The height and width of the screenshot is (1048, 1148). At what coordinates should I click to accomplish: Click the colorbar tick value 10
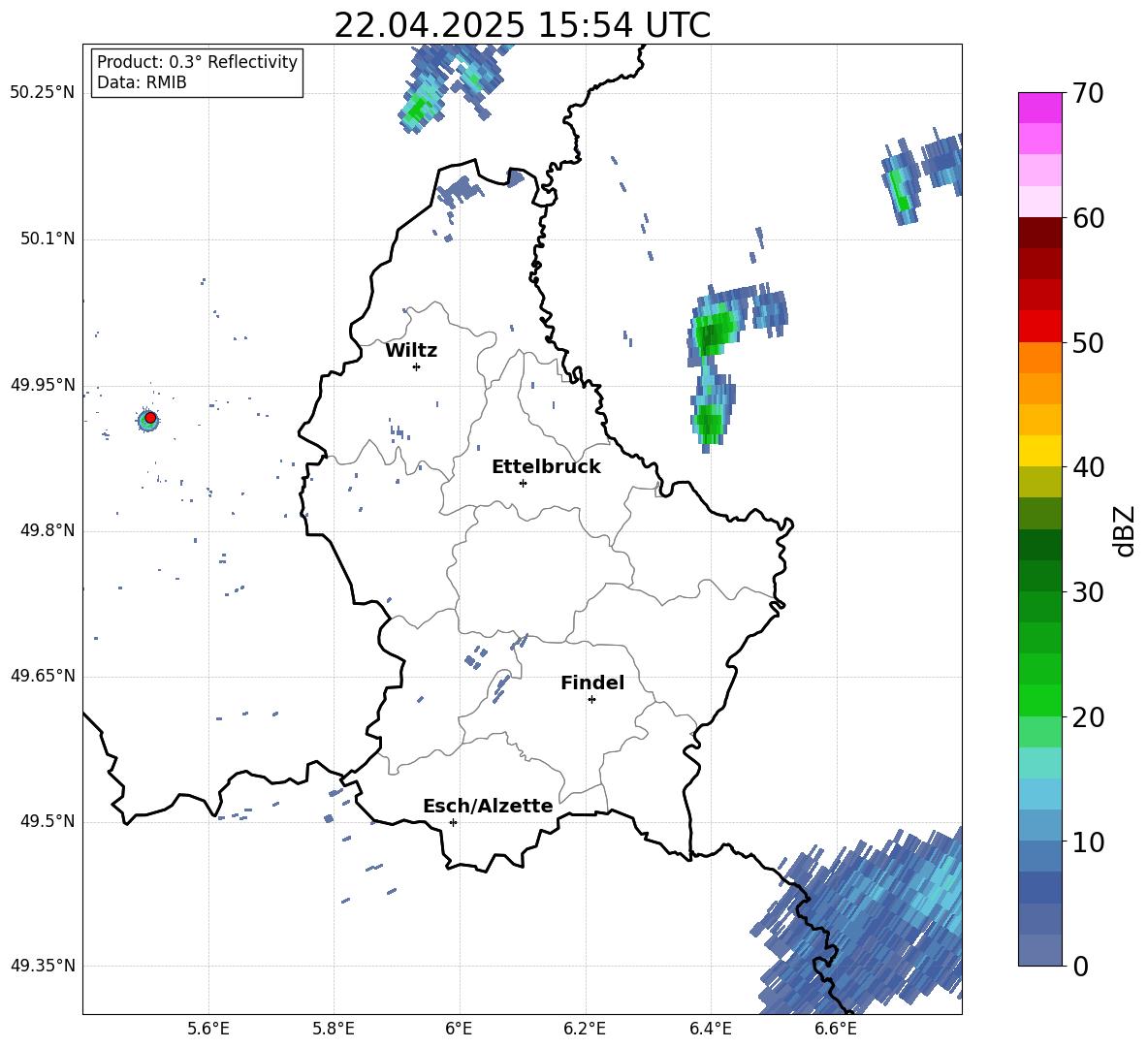point(1088,842)
